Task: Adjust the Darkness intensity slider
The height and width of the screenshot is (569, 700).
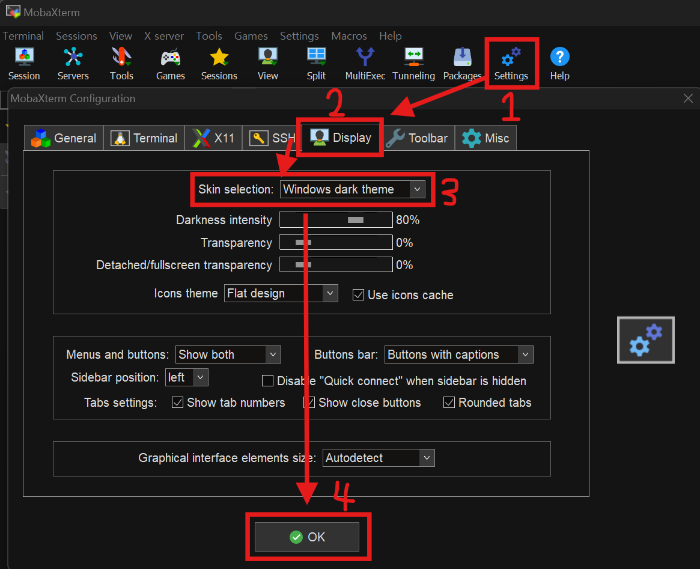Action: [336, 220]
